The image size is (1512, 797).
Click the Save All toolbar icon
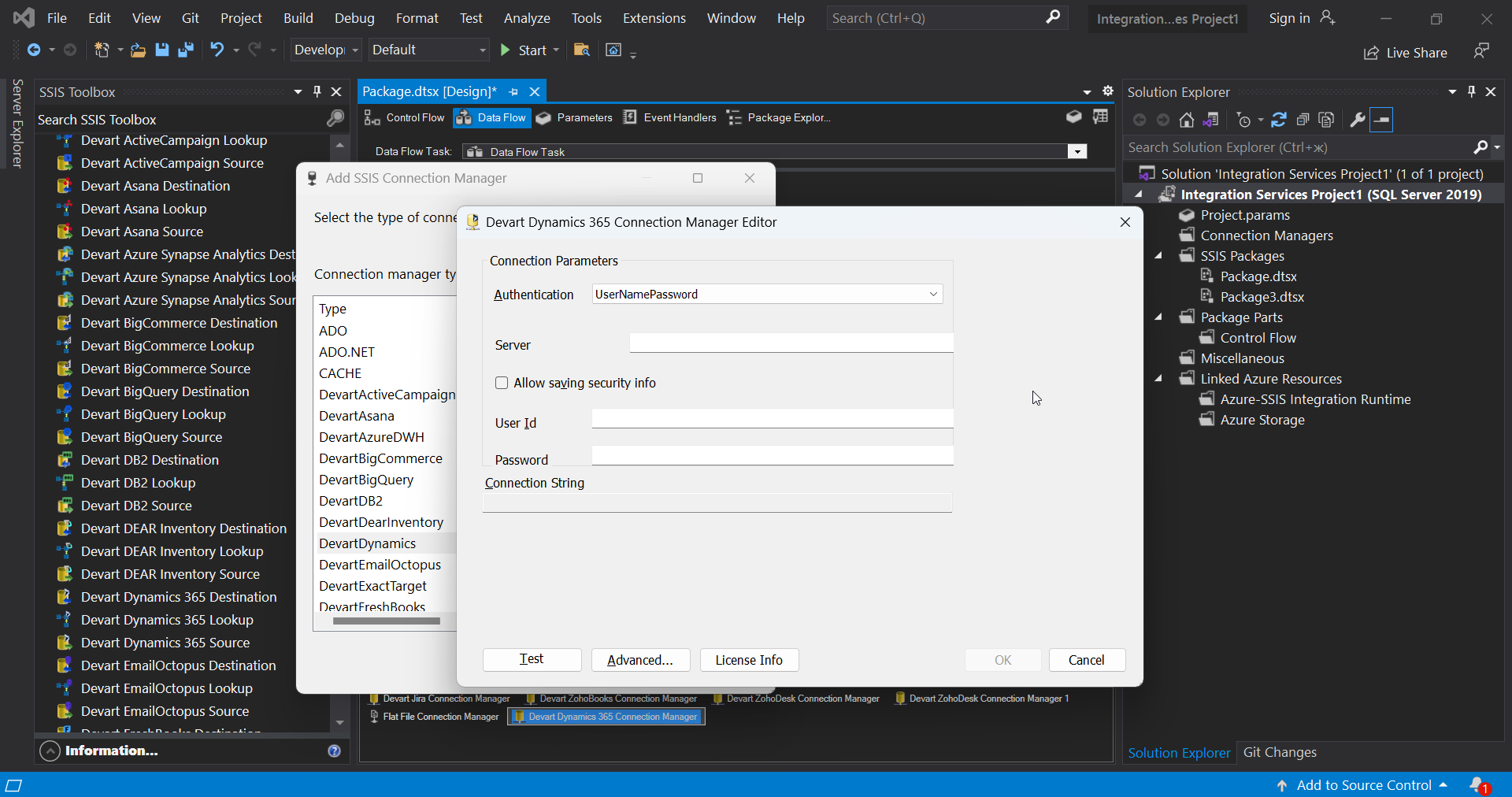tap(186, 50)
